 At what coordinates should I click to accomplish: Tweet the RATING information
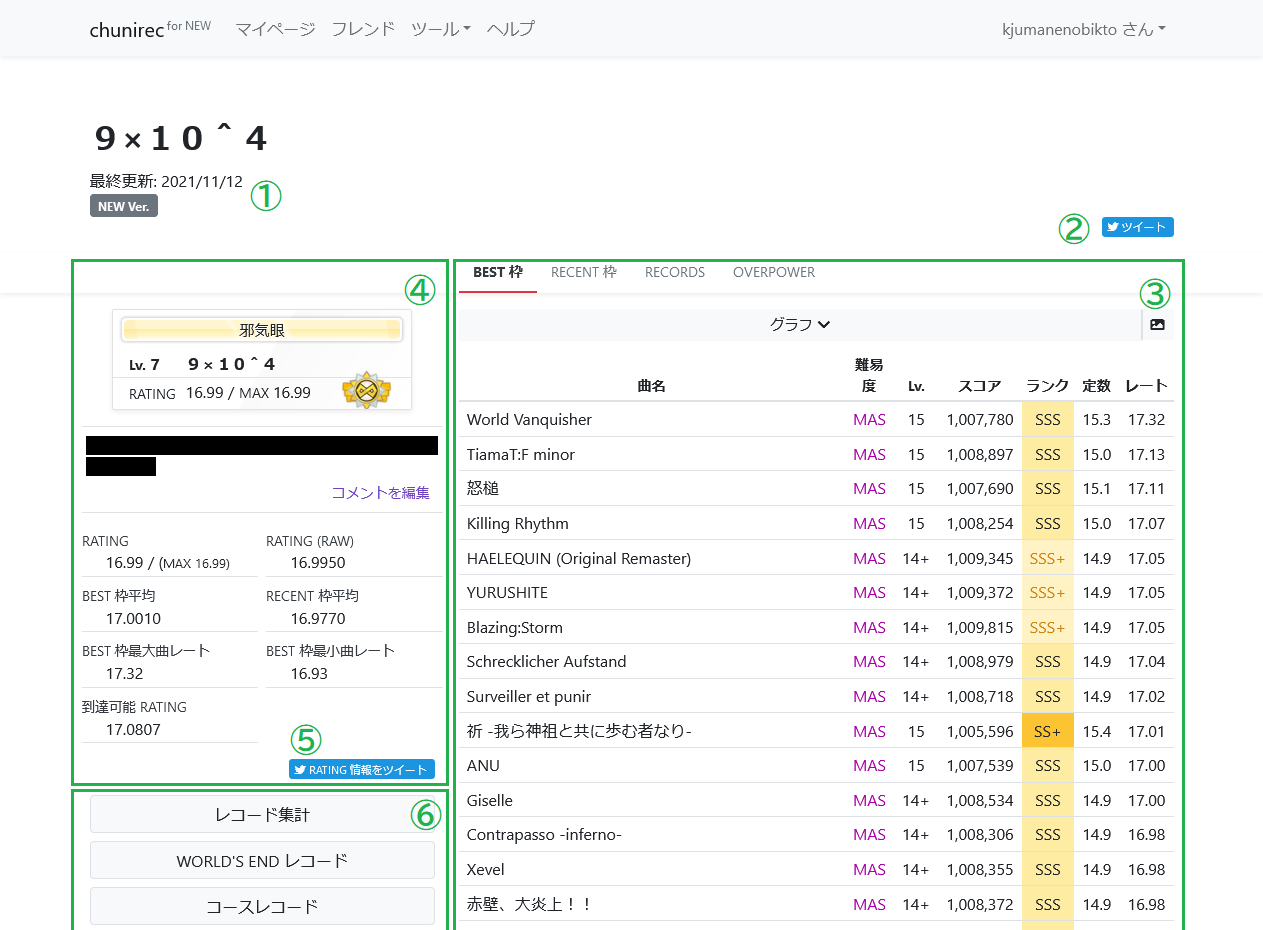pyautogui.click(x=361, y=769)
